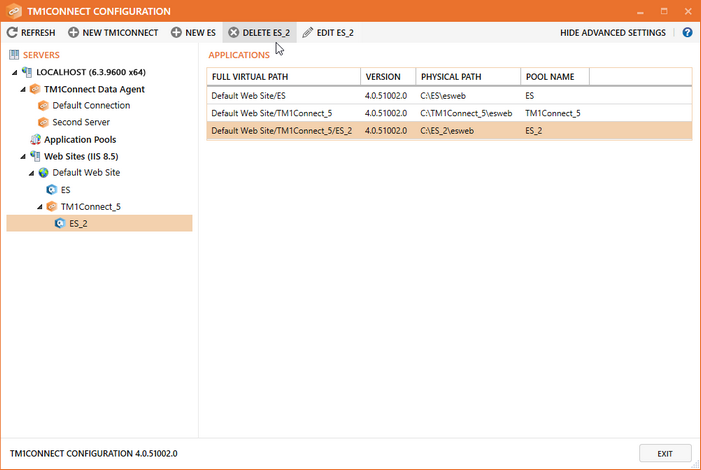Image resolution: width=701 pixels, height=470 pixels.
Task: Click the TM1Connect logo in title bar
Action: coord(14,11)
